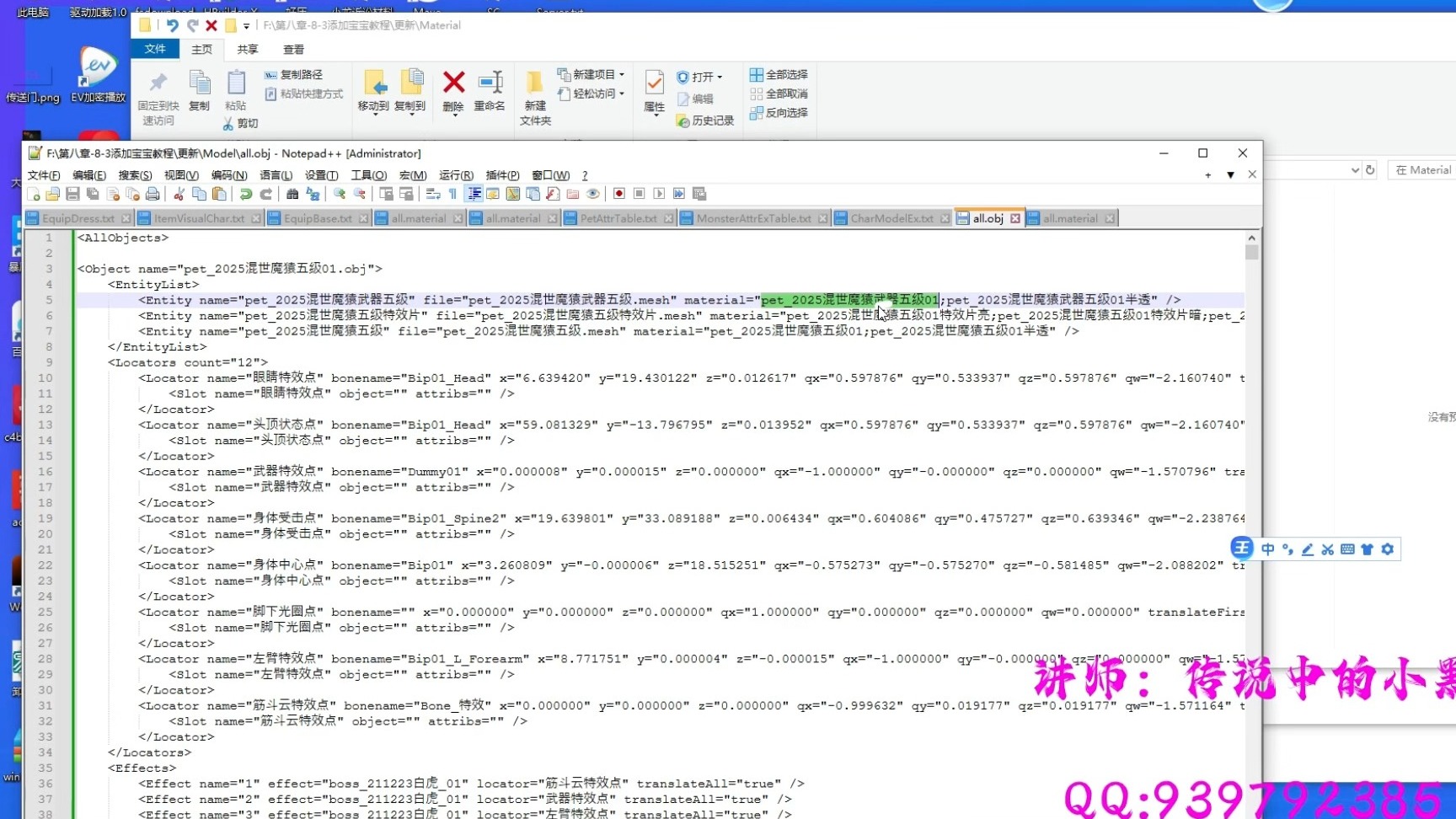Viewport: 1456px width, 819px height.
Task: Toggle the indent guide toolbar button
Action: pyautogui.click(x=474, y=194)
